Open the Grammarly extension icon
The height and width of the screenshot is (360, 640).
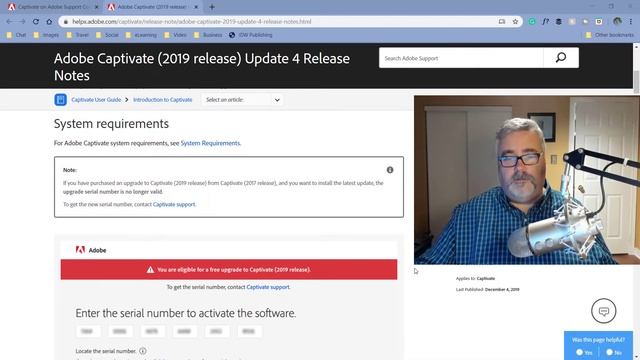[x=532, y=22]
